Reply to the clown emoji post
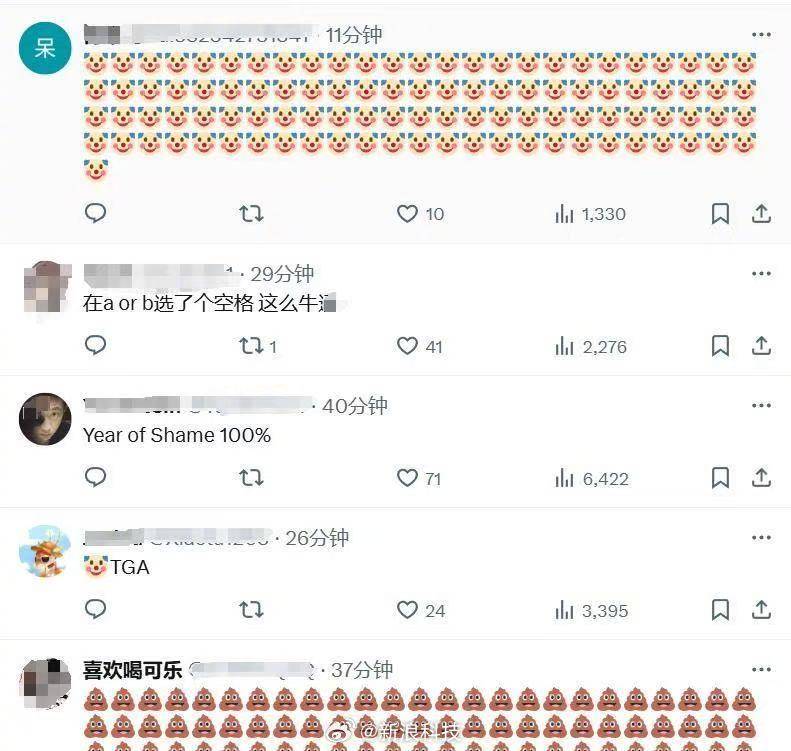This screenshot has height=751, width=791. 95,213
